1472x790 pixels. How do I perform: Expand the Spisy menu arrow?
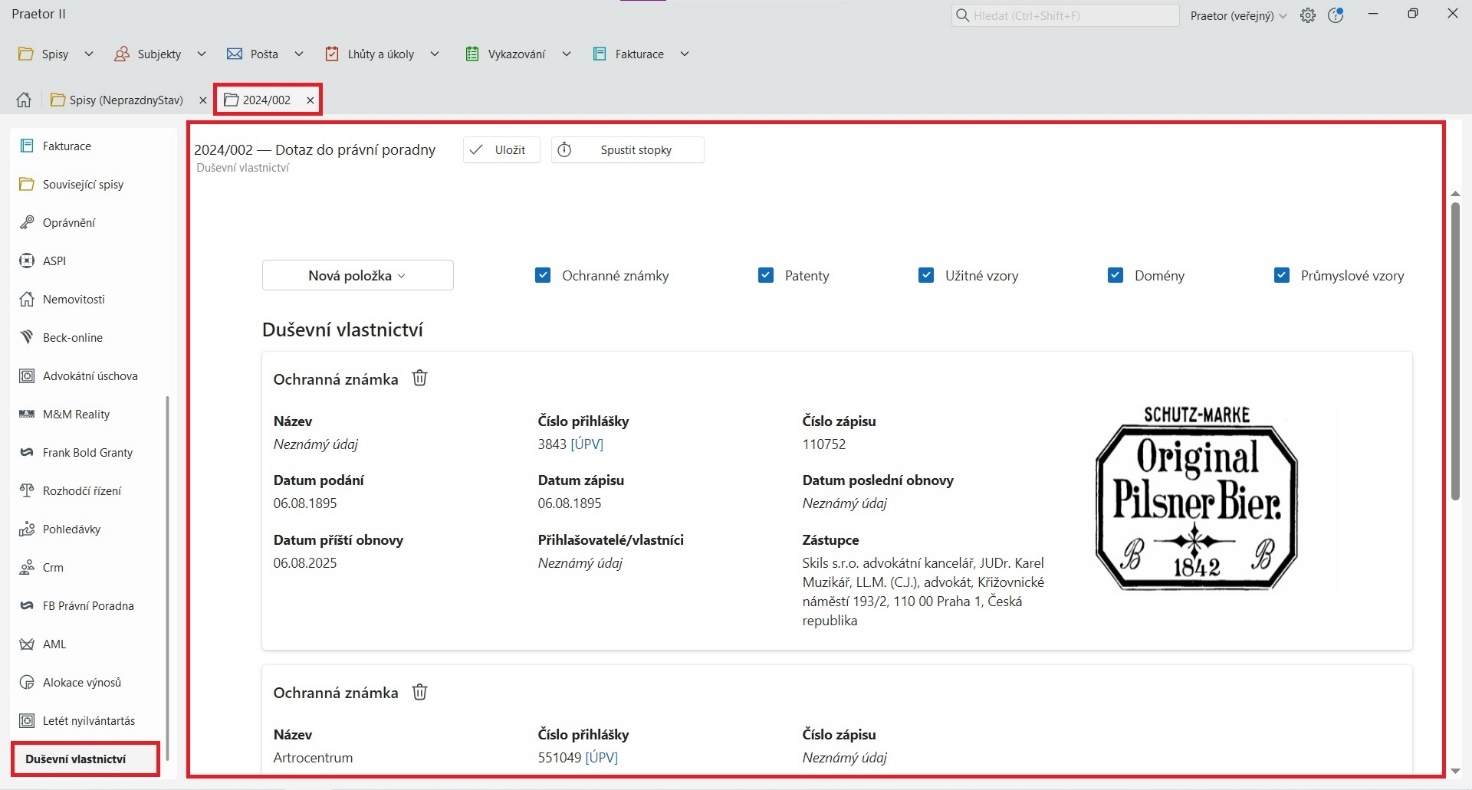[x=89, y=54]
